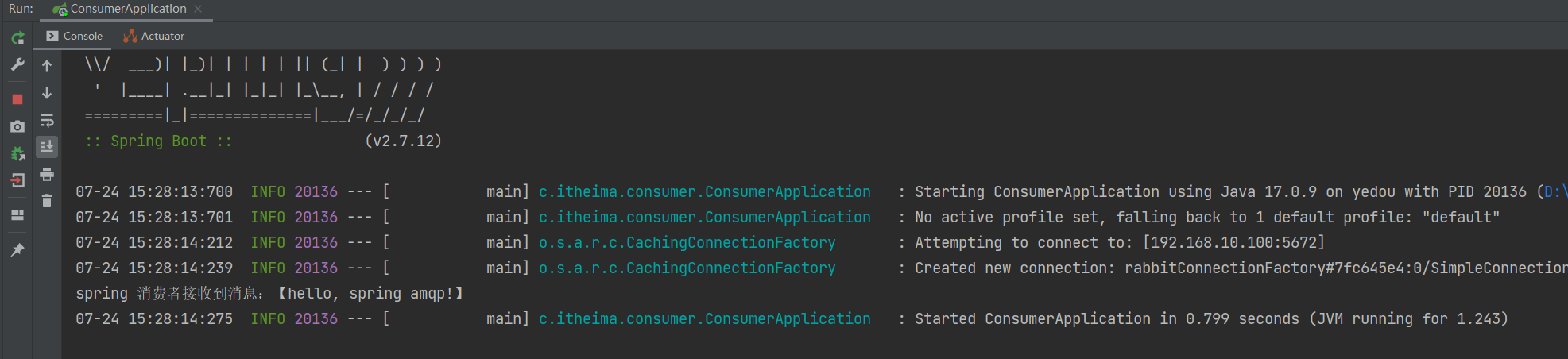
Task: Clear all console output with trash icon
Action: pyautogui.click(x=47, y=201)
